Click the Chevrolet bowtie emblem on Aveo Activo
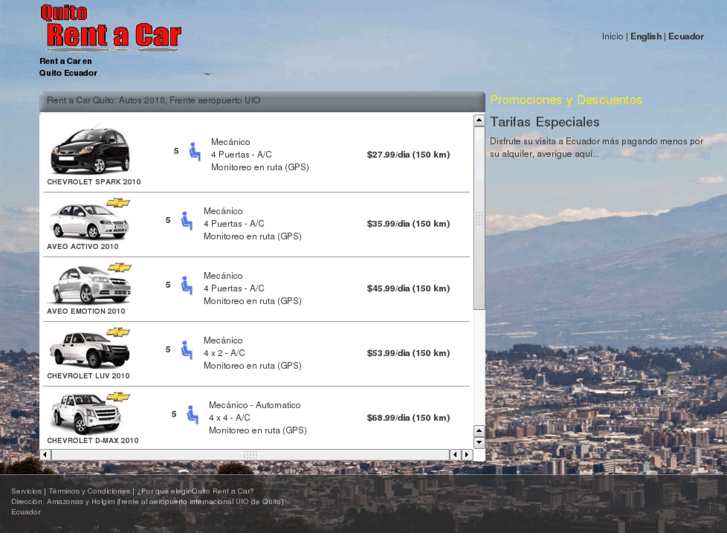The image size is (727, 545). point(118,203)
